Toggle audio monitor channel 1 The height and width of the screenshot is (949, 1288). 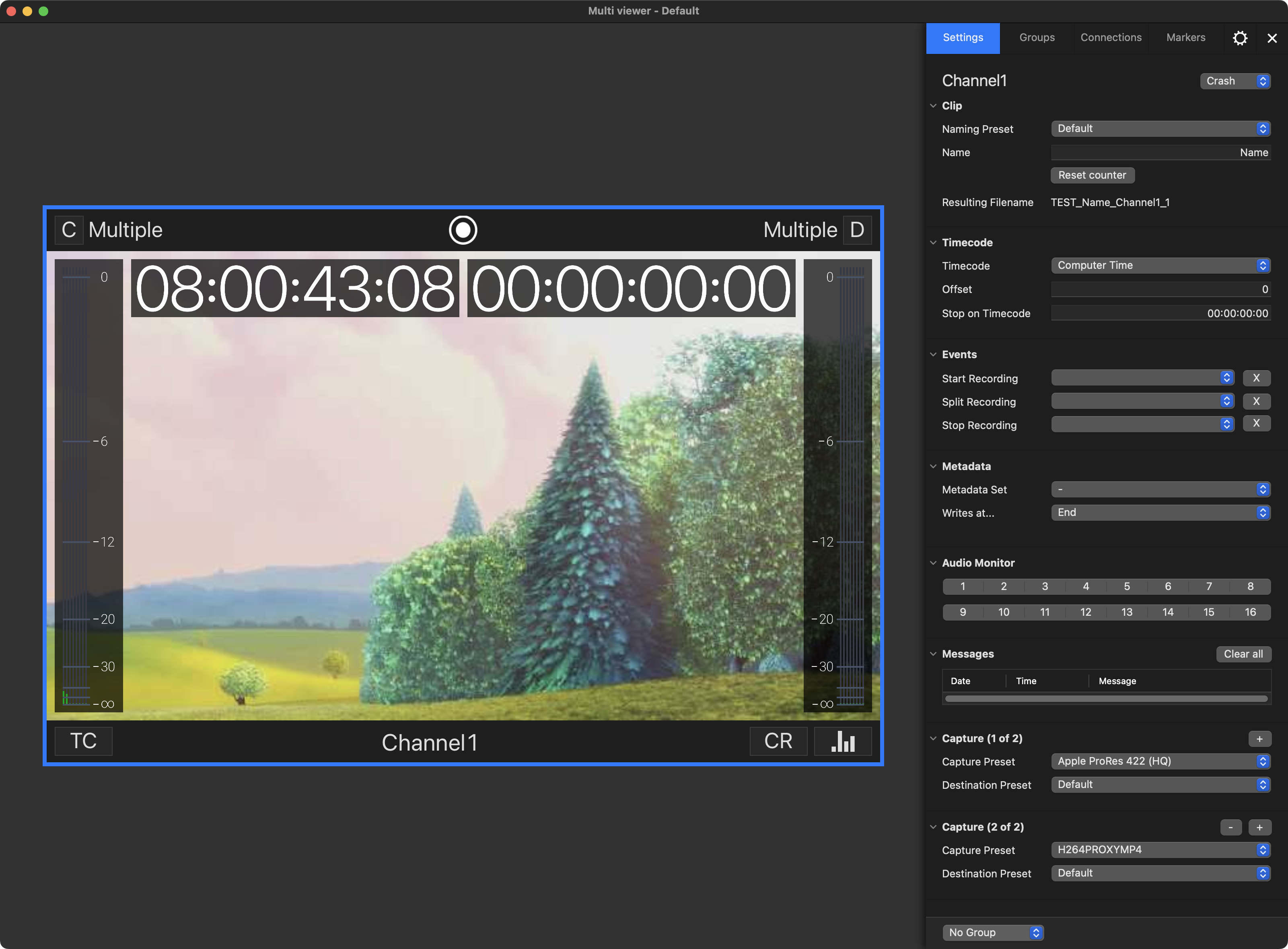[x=963, y=586]
